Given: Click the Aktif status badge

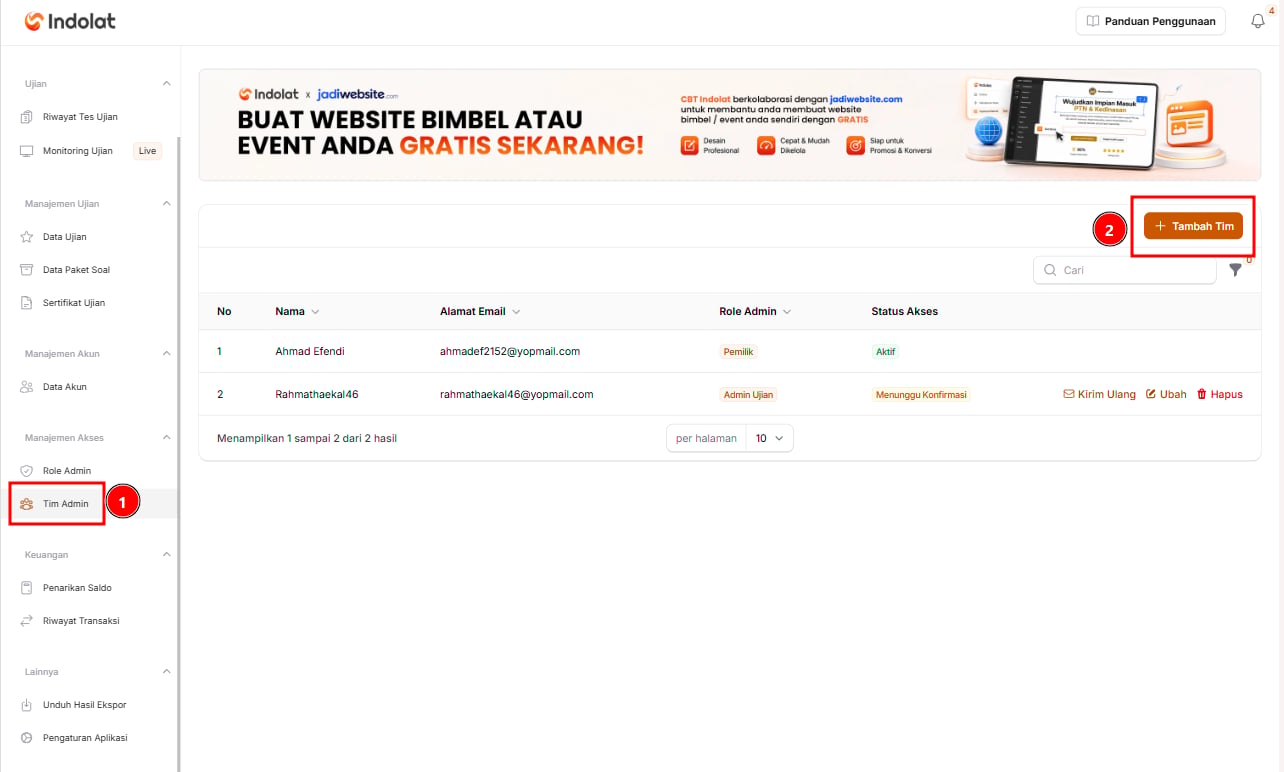Looking at the screenshot, I should 886,352.
